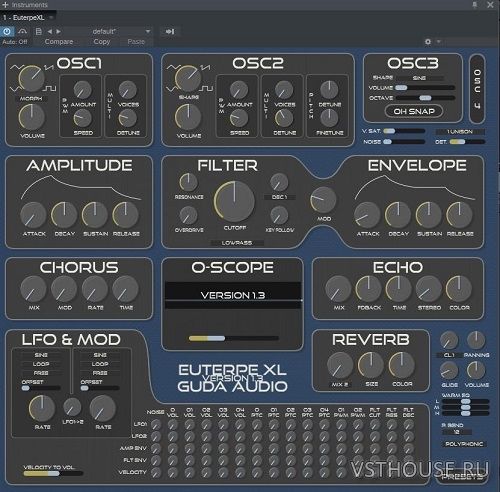Adjust the NOISE slider under OSC3
Viewport: 500px width, 492px height.
tap(404, 142)
